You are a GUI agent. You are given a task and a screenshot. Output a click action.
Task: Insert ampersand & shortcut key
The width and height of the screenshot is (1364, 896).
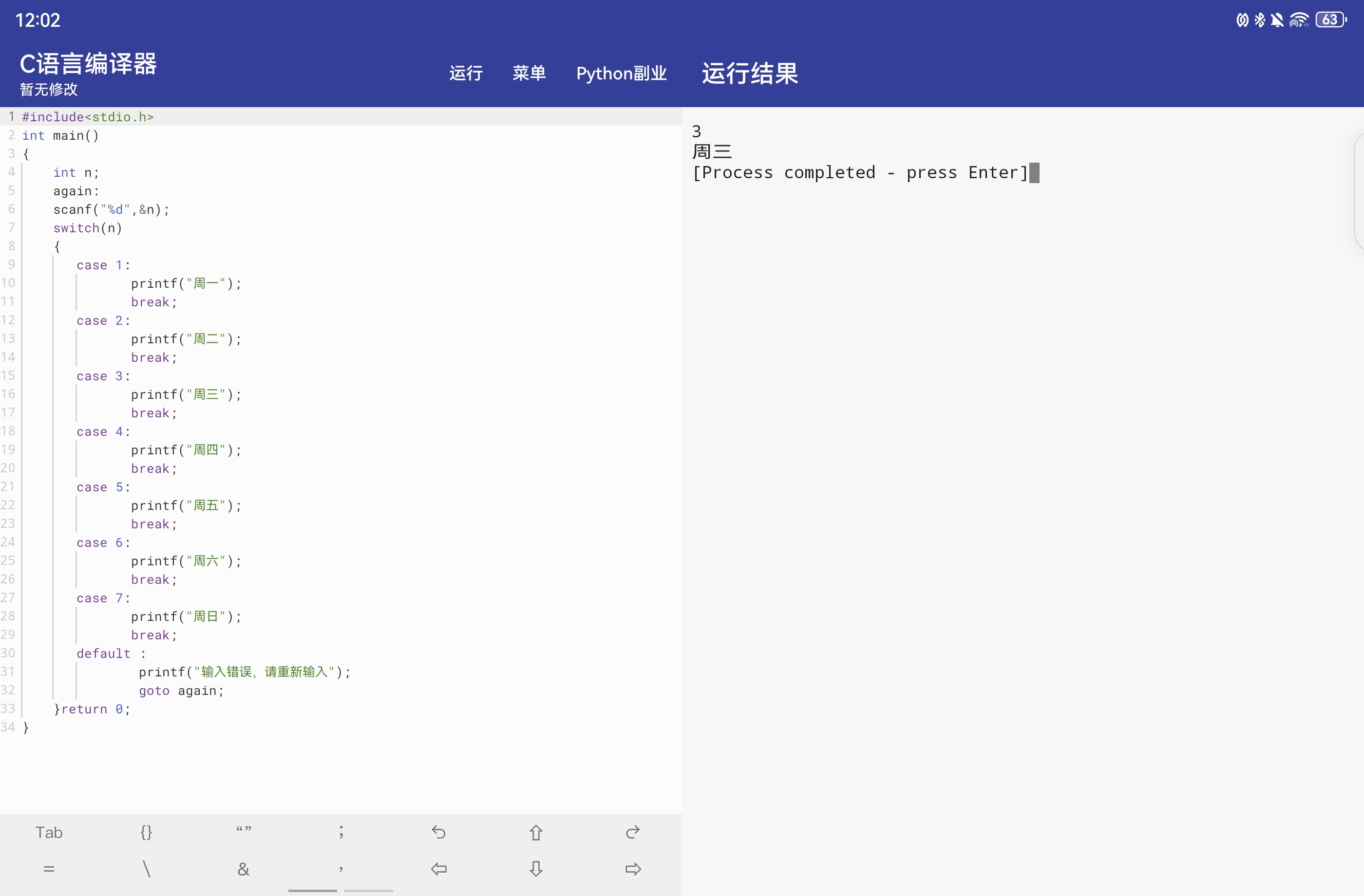click(244, 869)
